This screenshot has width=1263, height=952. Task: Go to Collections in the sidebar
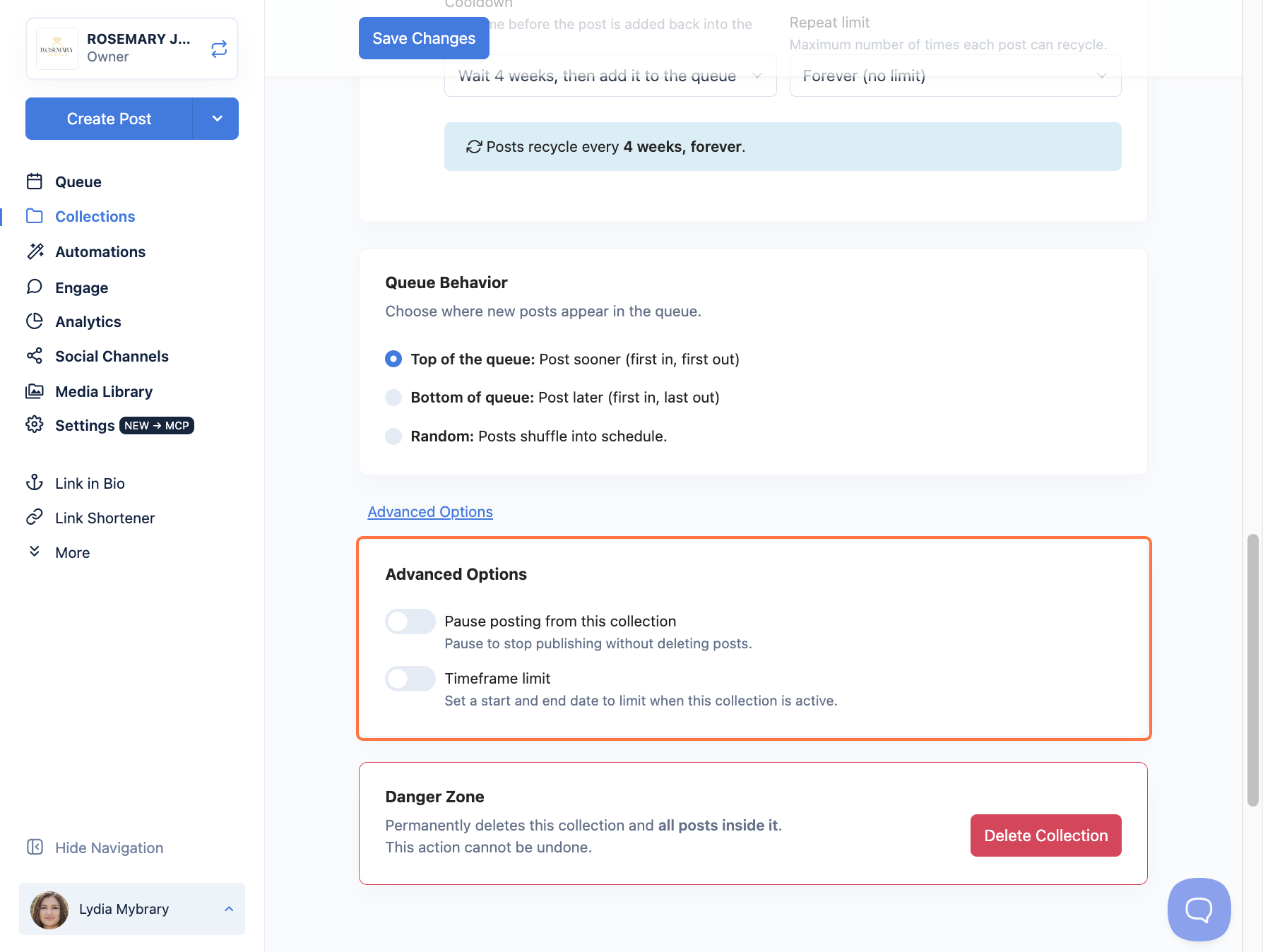pyautogui.click(x=95, y=216)
